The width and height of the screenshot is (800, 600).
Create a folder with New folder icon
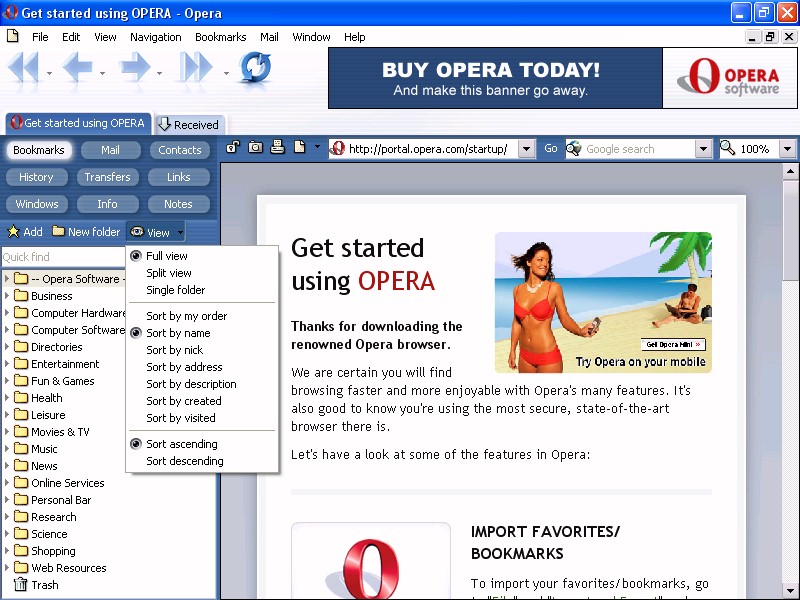[59, 231]
